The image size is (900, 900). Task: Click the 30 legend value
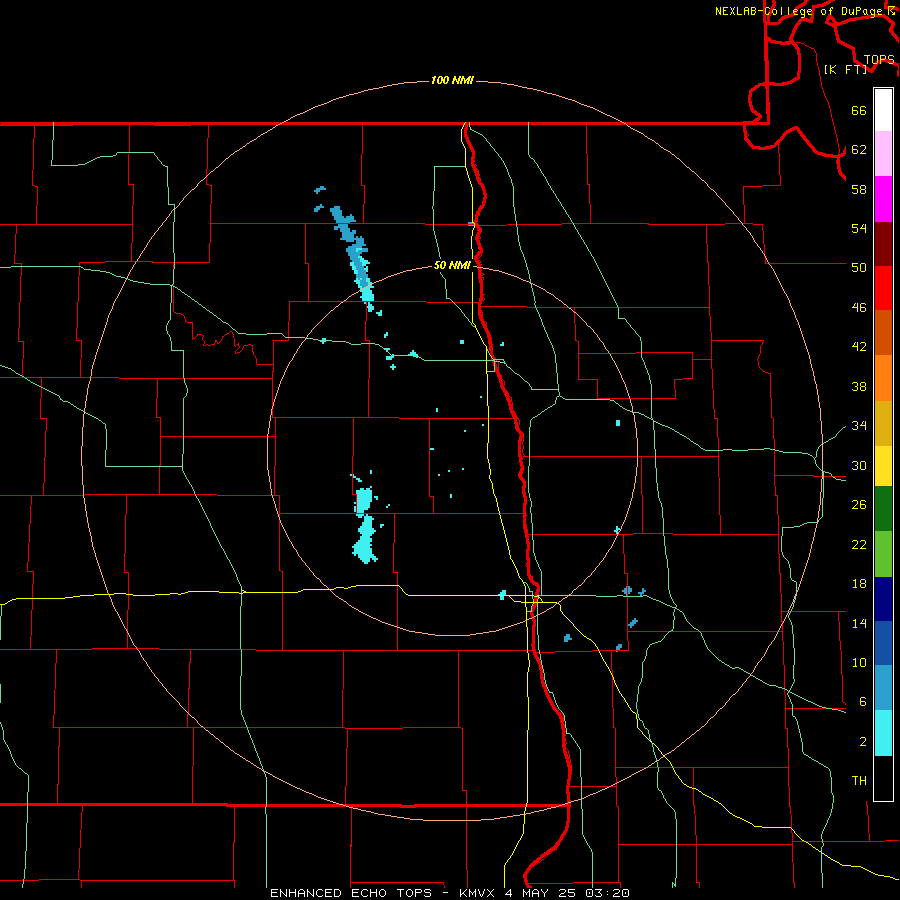pos(859,465)
